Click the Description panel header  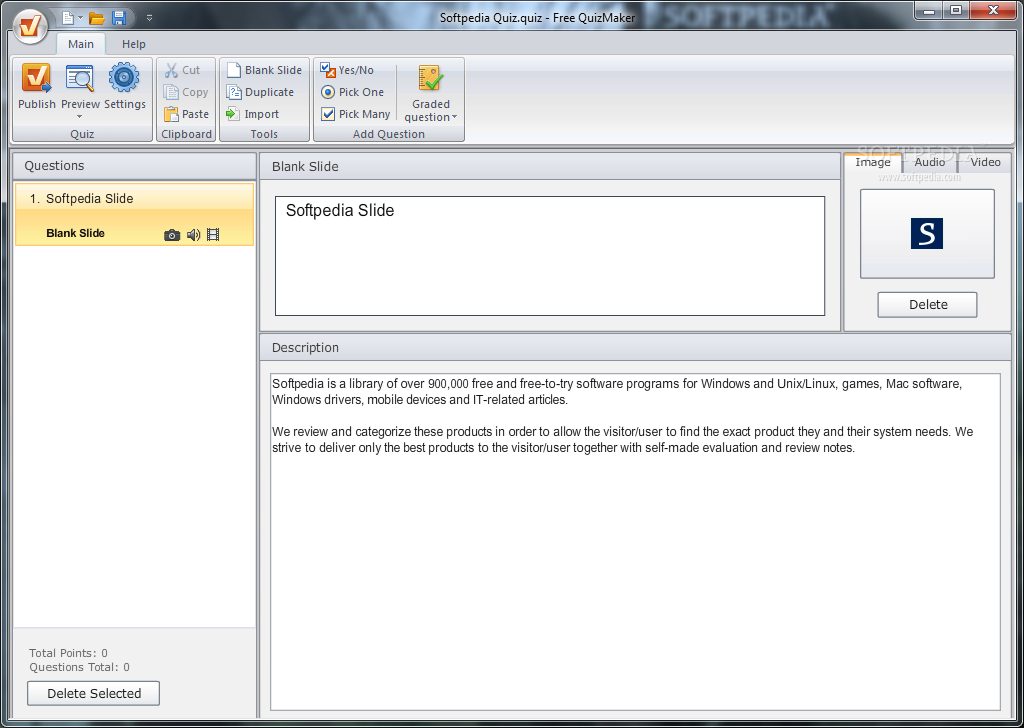(635, 347)
